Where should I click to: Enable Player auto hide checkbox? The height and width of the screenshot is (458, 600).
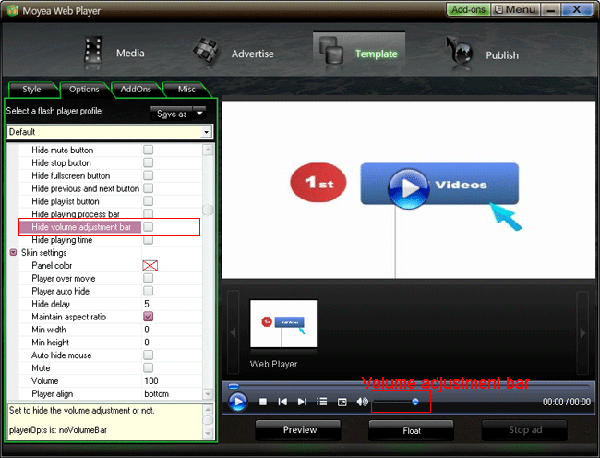click(148, 291)
